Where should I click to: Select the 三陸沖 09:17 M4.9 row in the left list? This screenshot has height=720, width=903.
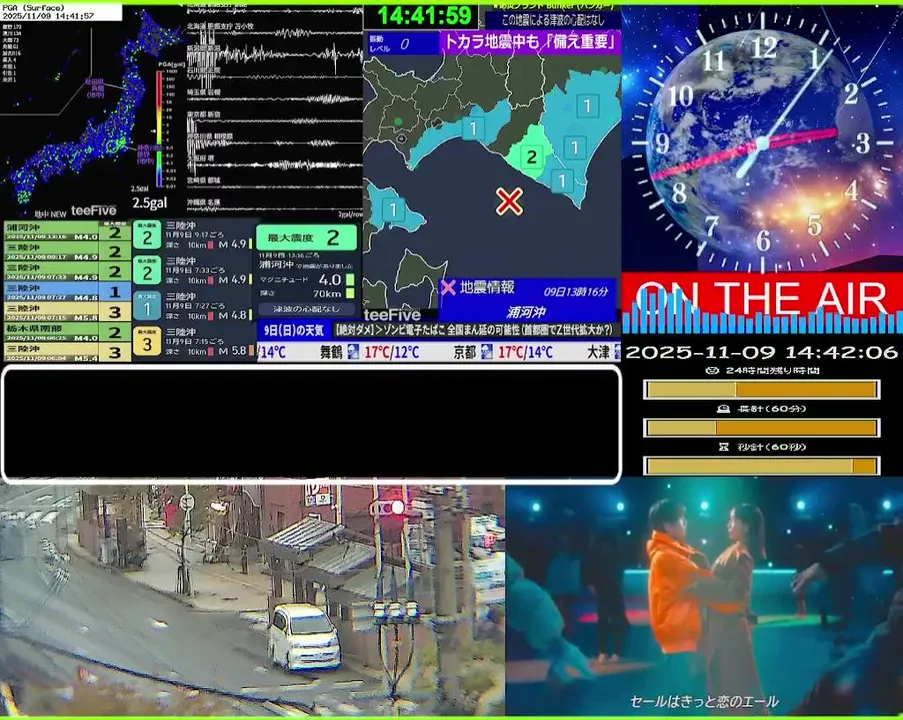point(67,251)
